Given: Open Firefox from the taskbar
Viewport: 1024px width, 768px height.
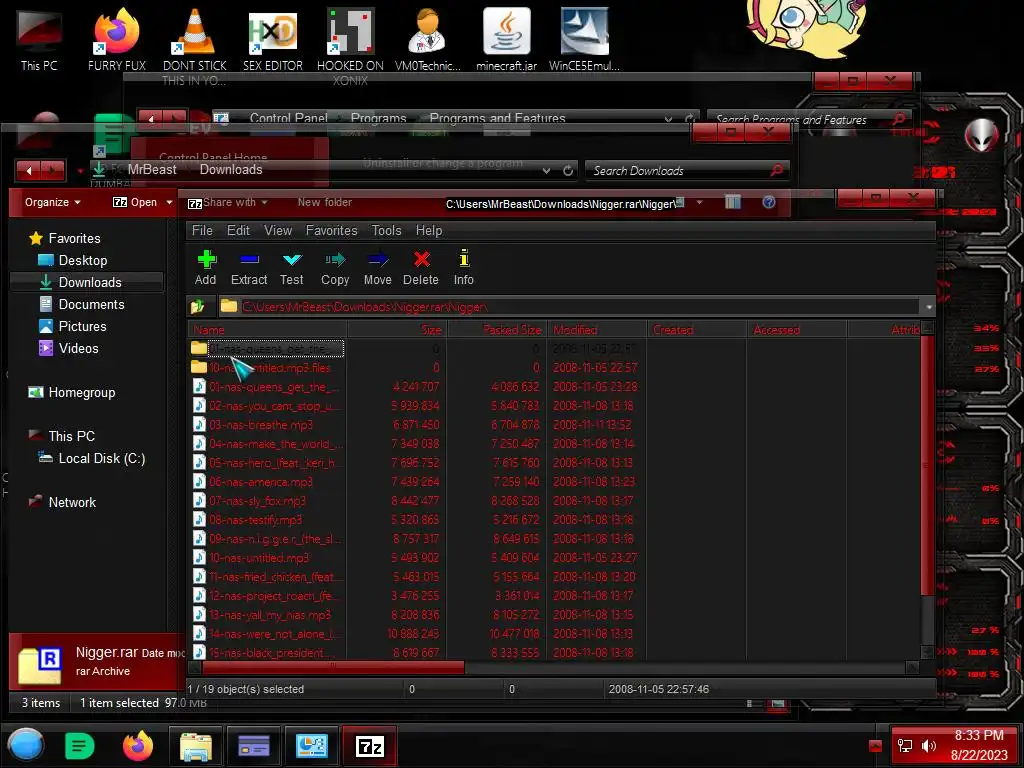Looking at the screenshot, I should (x=138, y=746).
